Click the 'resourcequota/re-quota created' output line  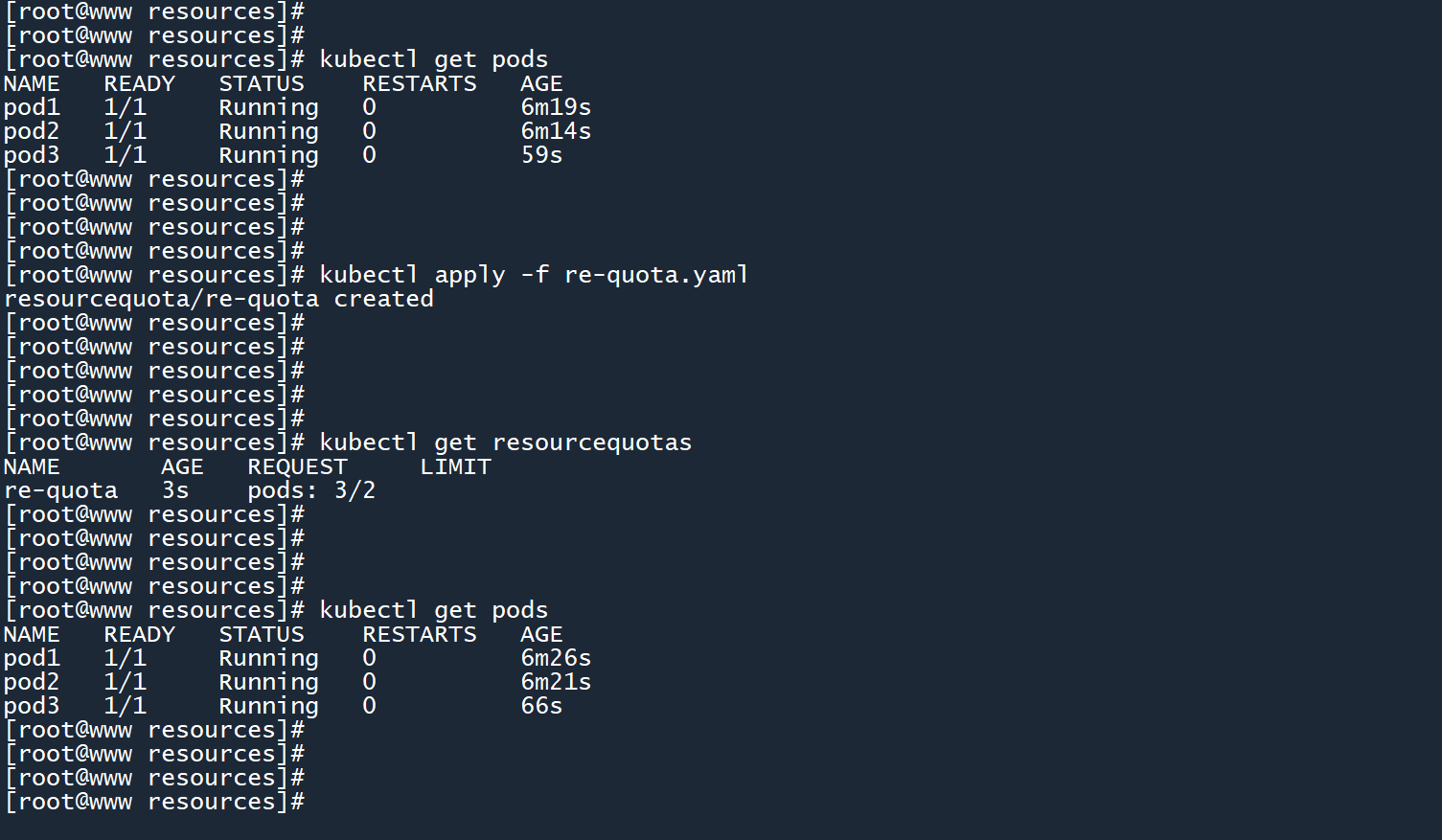218,299
